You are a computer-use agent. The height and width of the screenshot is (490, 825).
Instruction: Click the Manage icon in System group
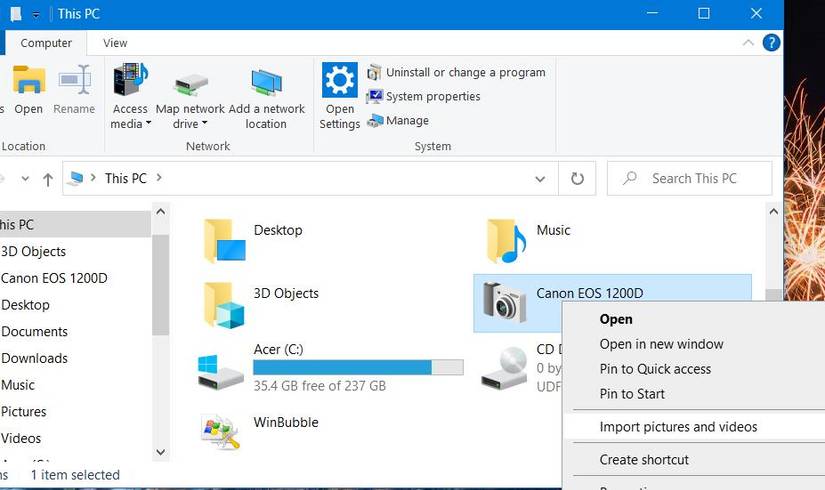click(x=375, y=121)
